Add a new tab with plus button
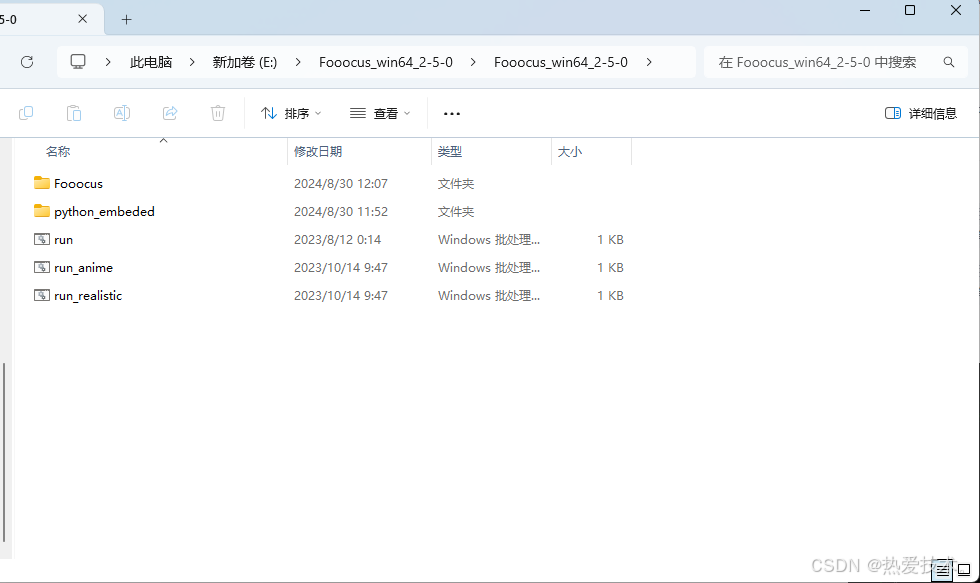Viewport: 980px width, 583px height. 126,20
